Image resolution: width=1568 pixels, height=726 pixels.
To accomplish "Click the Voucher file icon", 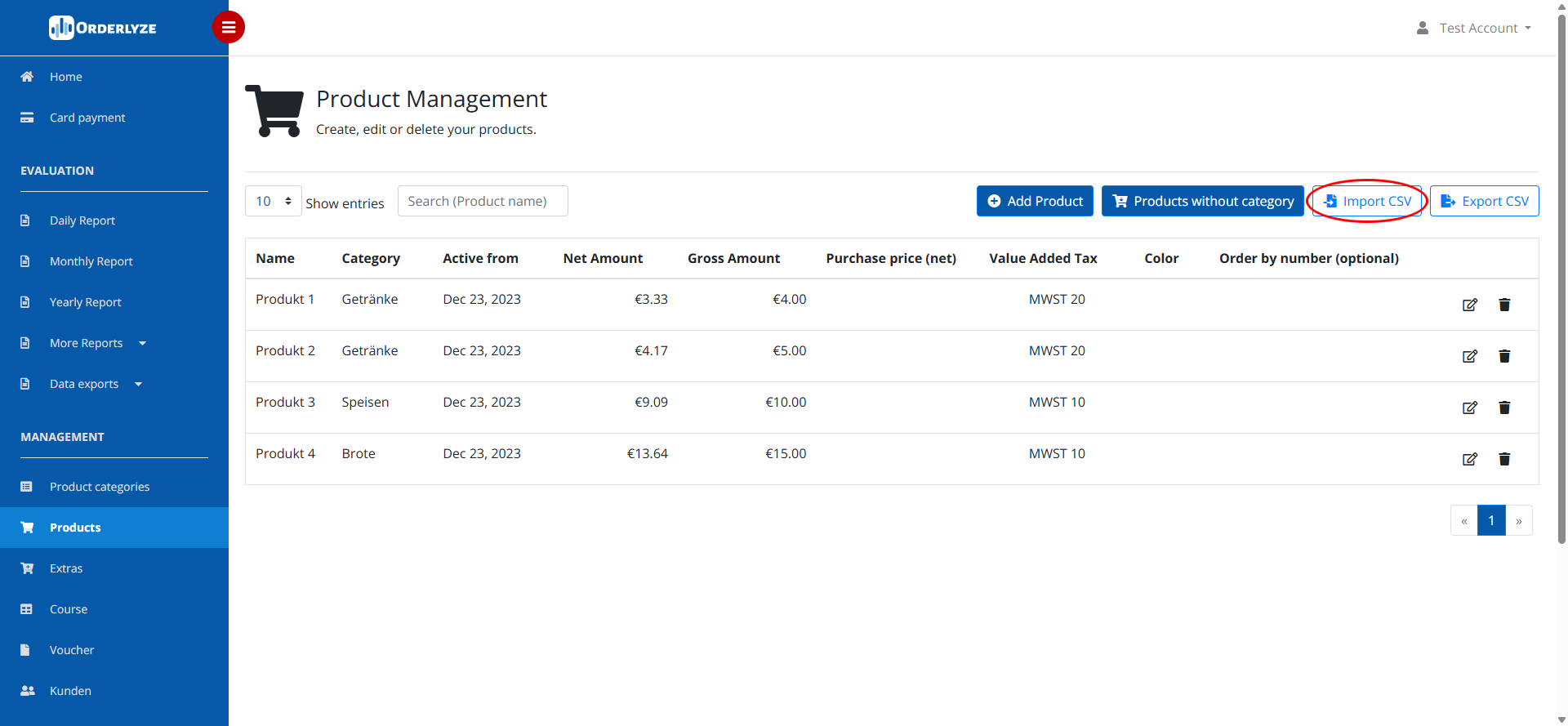I will [25, 650].
